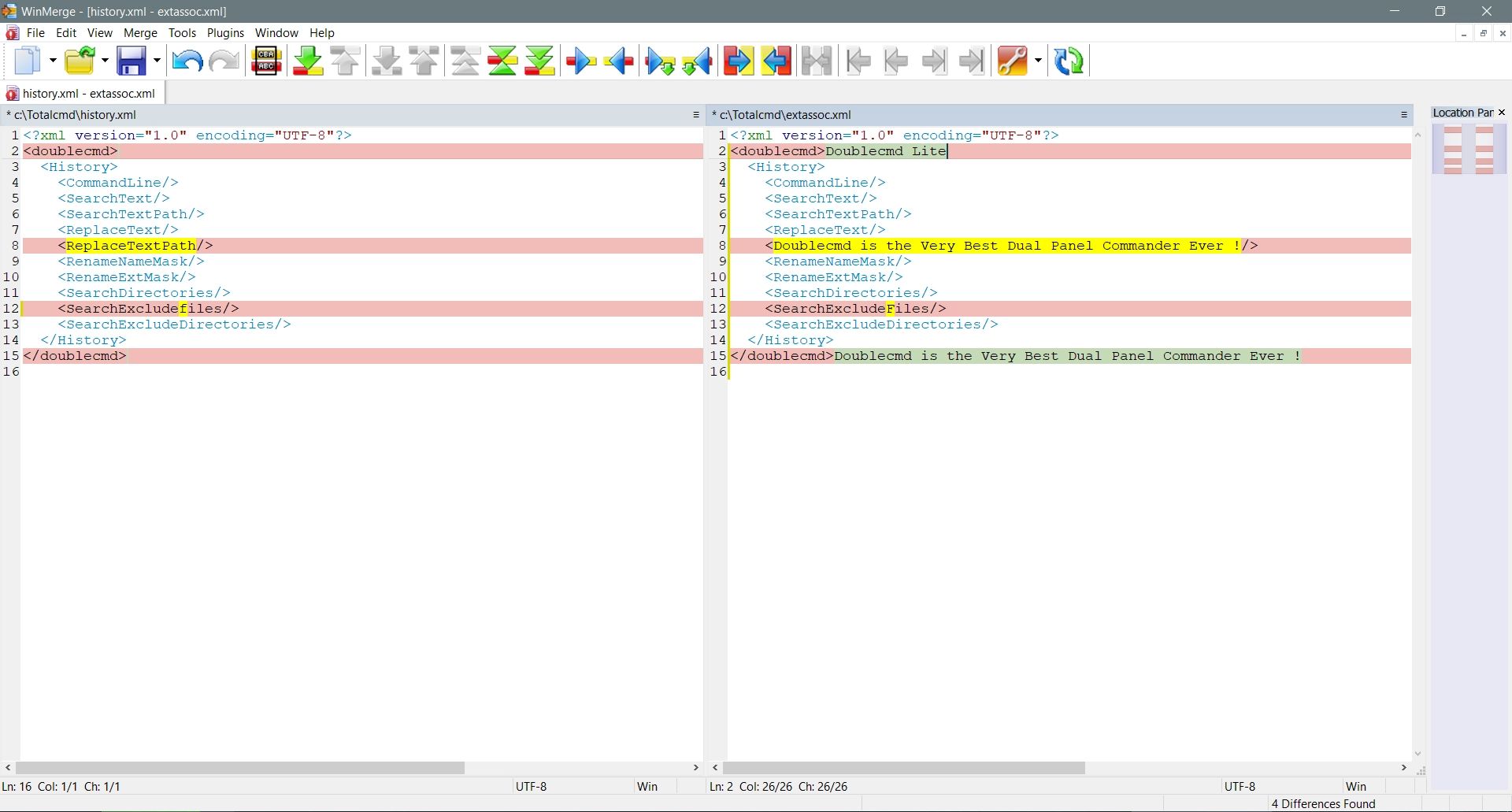
Task: Go to Last Difference icon
Action: [x=540, y=61]
